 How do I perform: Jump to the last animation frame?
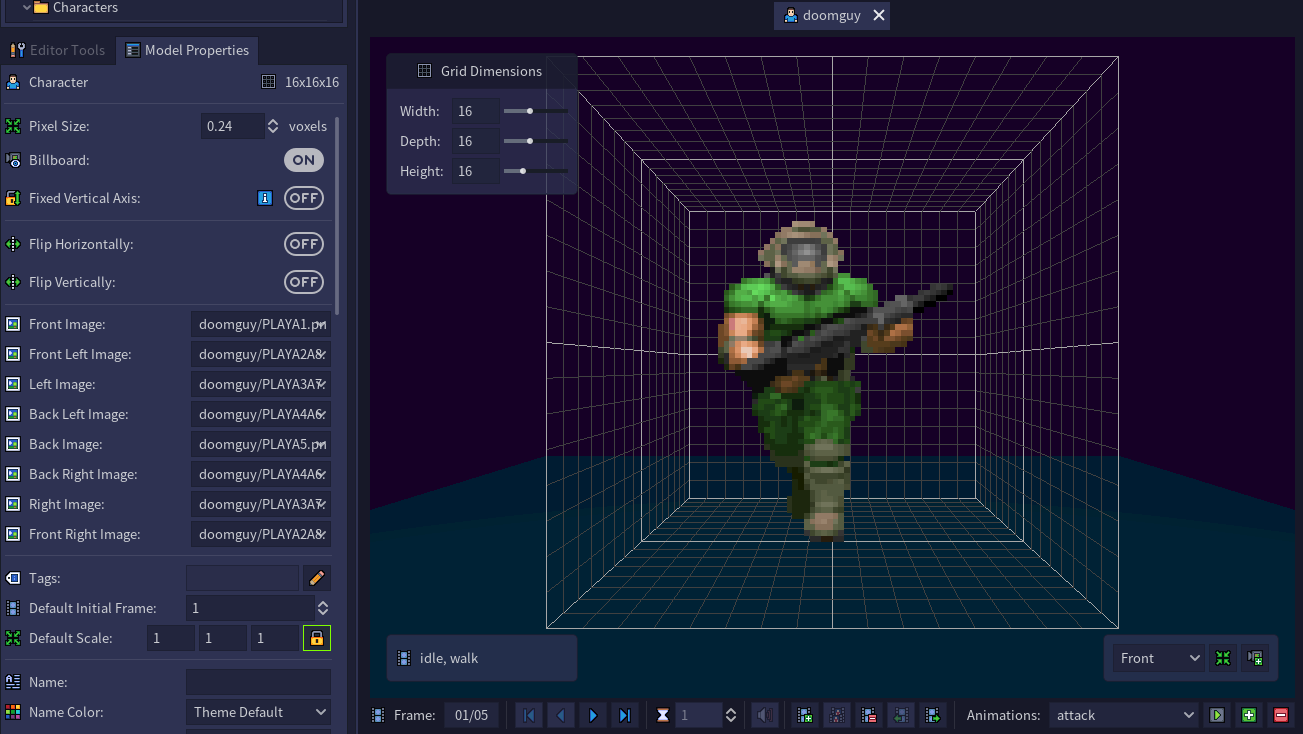point(625,715)
